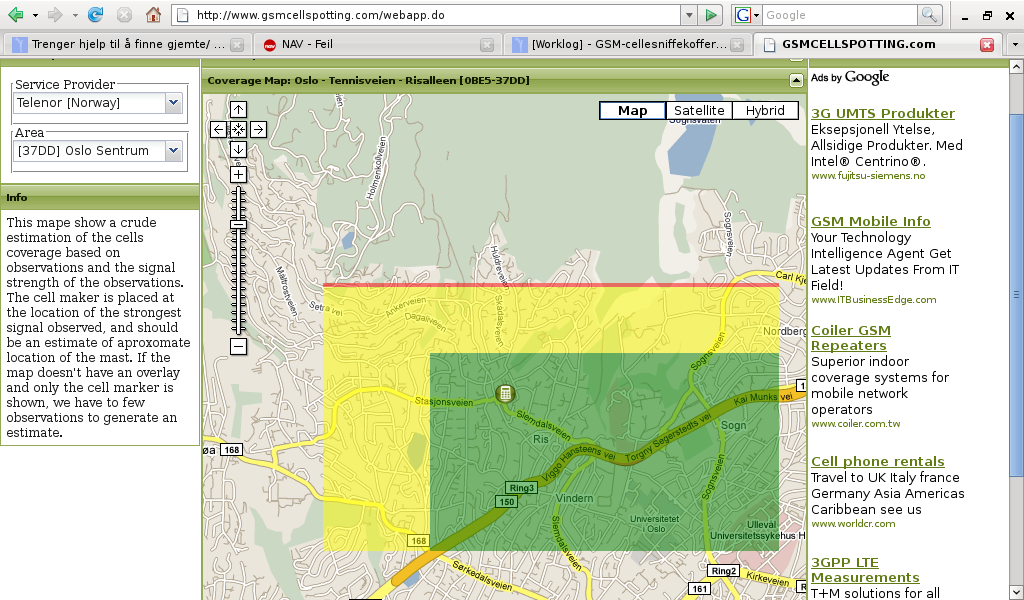Screen dimensions: 1024x600
Task: Open Coiler GSM Repeaters ad link
Action: (850, 338)
